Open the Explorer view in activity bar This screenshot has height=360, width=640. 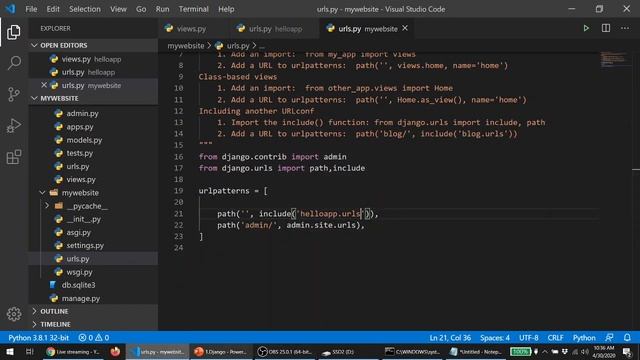point(13,32)
